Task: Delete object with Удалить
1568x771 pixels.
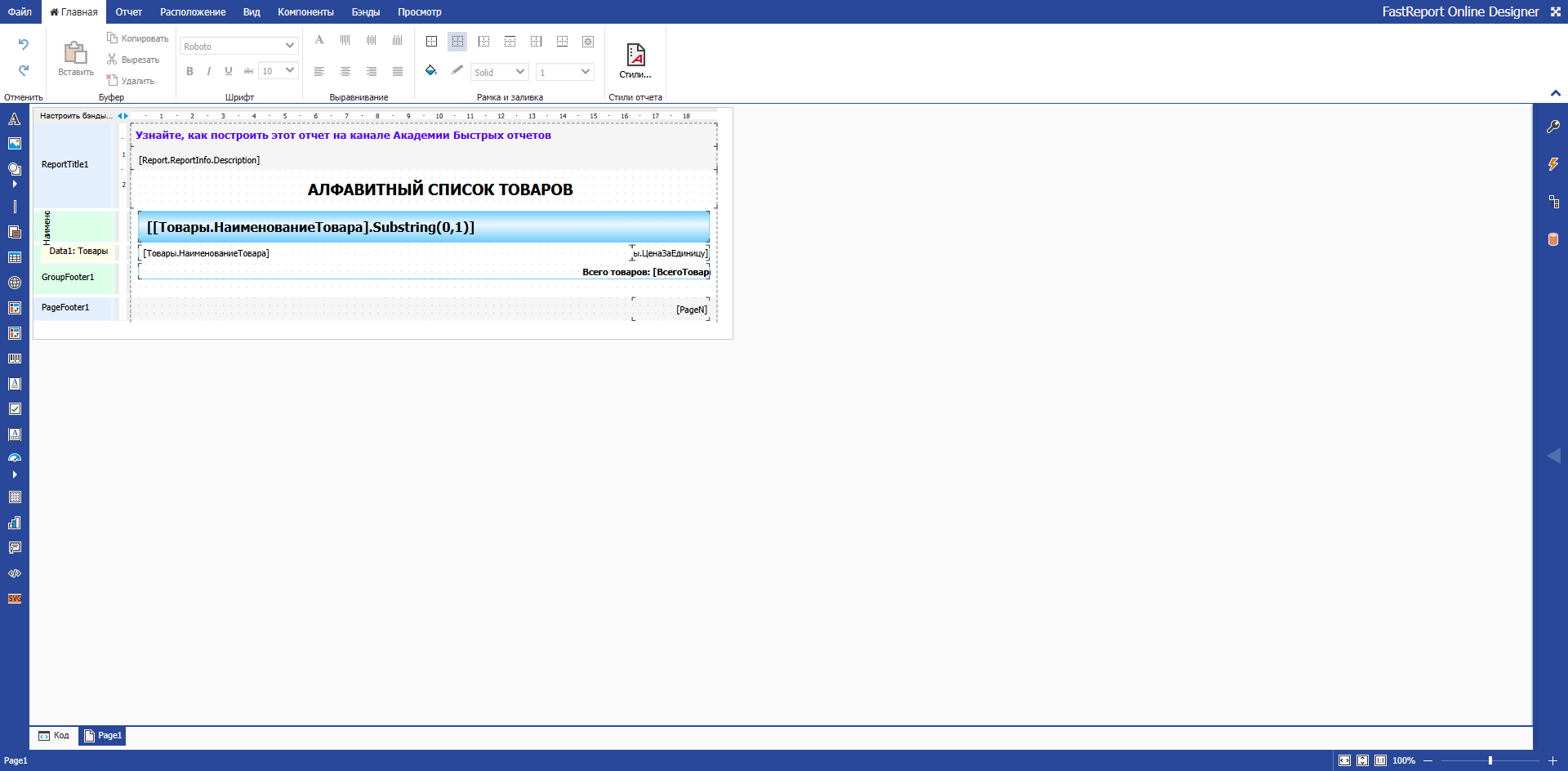Action: coord(131,81)
